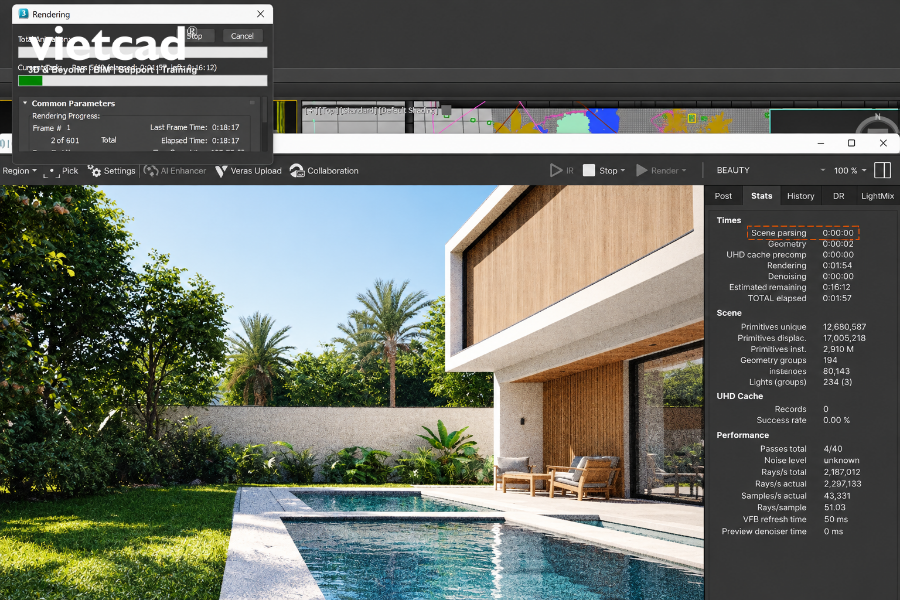Click the viewport label [Top]
The width and height of the screenshot is (900, 600).
(329, 110)
